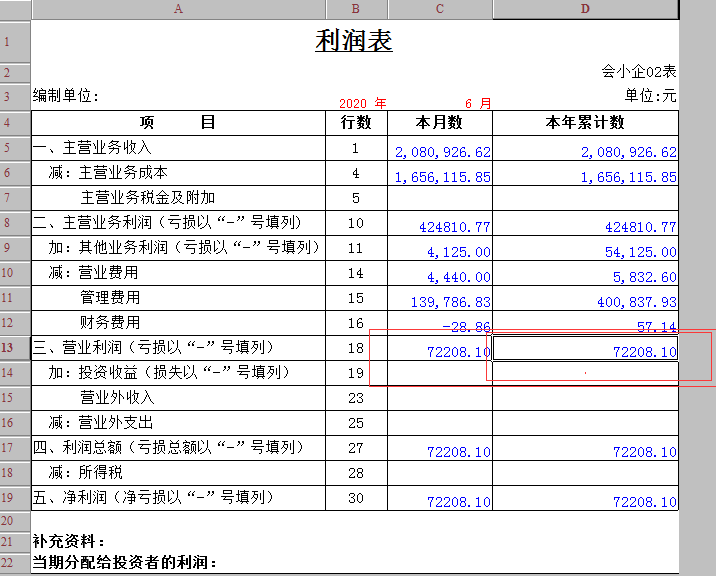The height and width of the screenshot is (576, 716).
Task: Select the 主营业务税金及附加 cell
Action: point(178,198)
